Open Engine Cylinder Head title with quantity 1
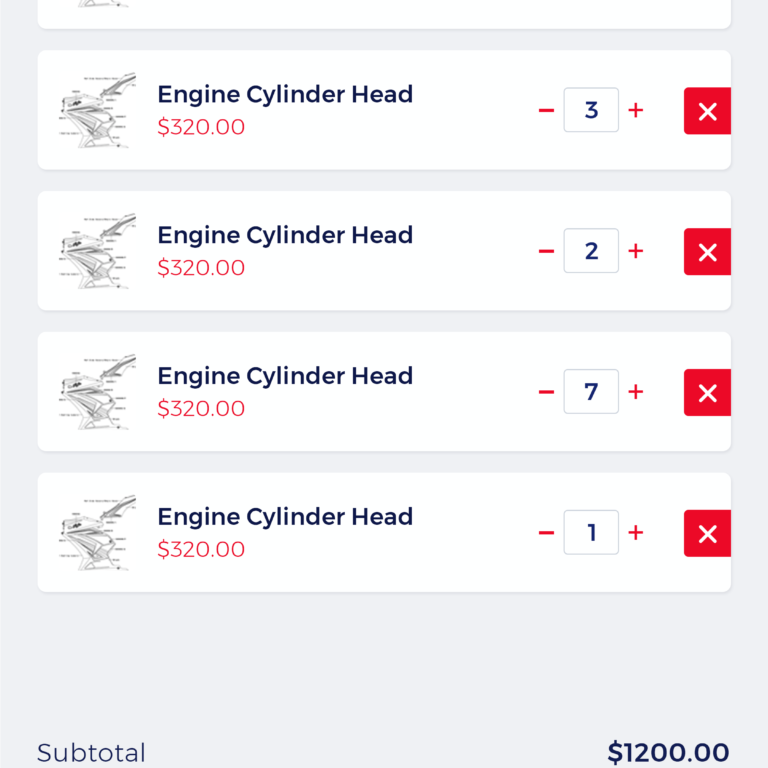The height and width of the screenshot is (768, 768). [x=285, y=517]
